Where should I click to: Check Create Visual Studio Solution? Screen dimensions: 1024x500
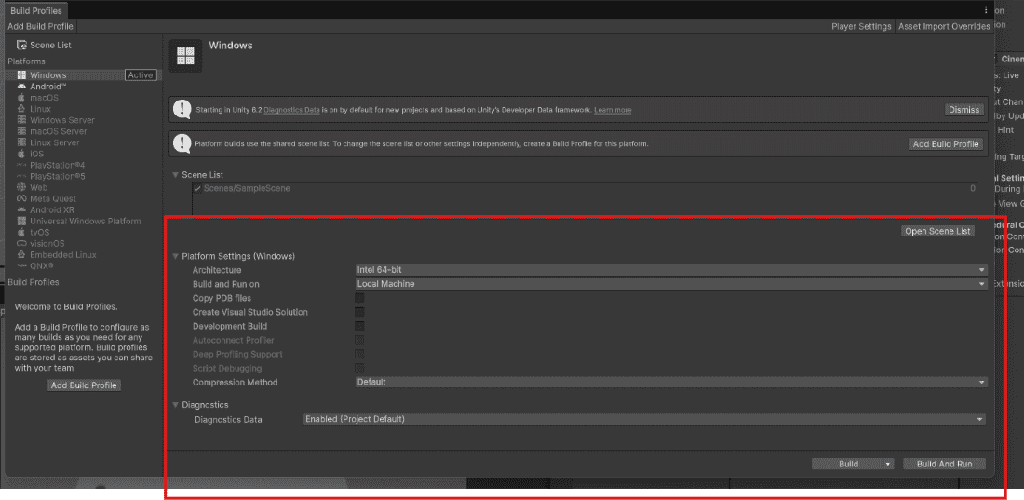point(360,312)
